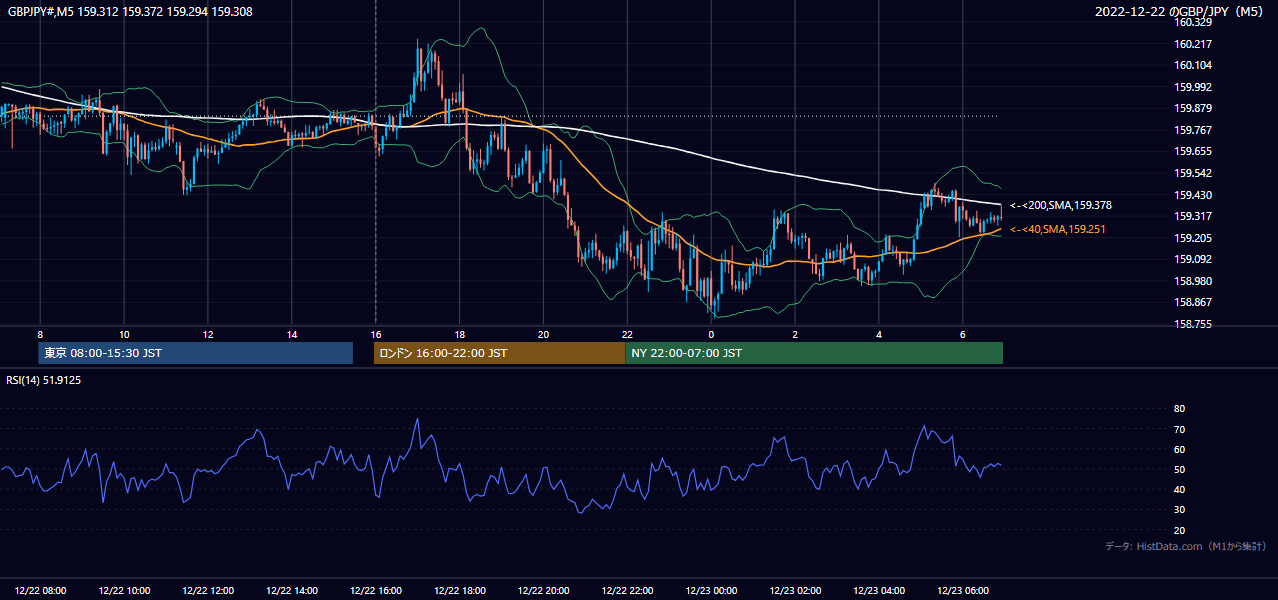Click the 12/23 06:00 time label
The width and height of the screenshot is (1278, 600).
point(963,591)
